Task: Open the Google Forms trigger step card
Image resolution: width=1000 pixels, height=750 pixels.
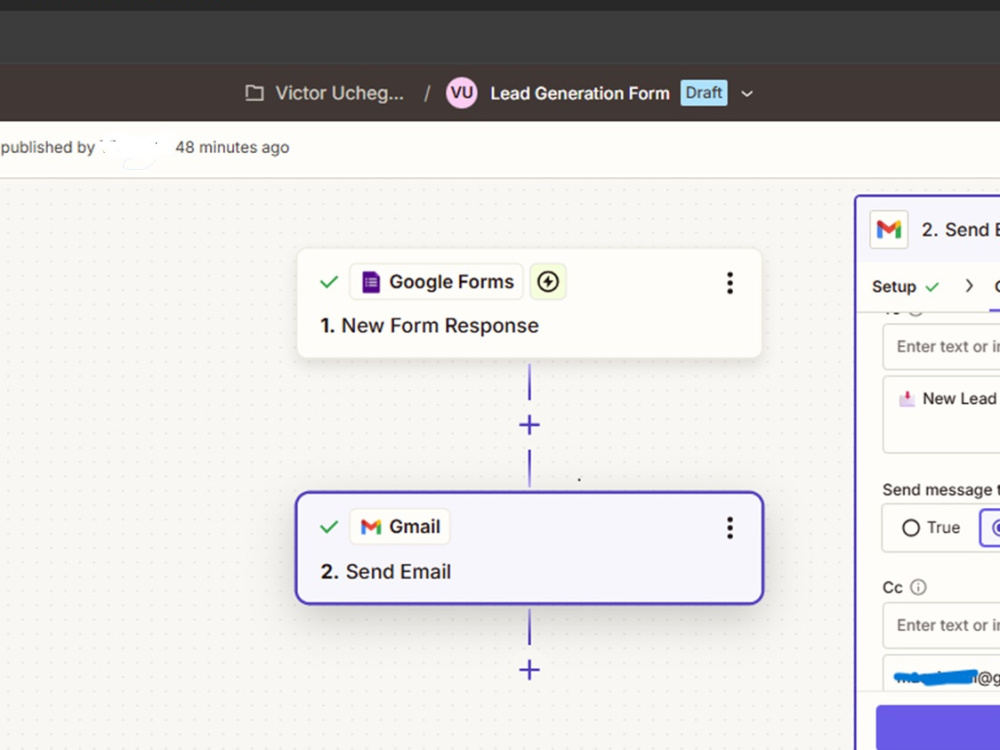Action: [529, 304]
